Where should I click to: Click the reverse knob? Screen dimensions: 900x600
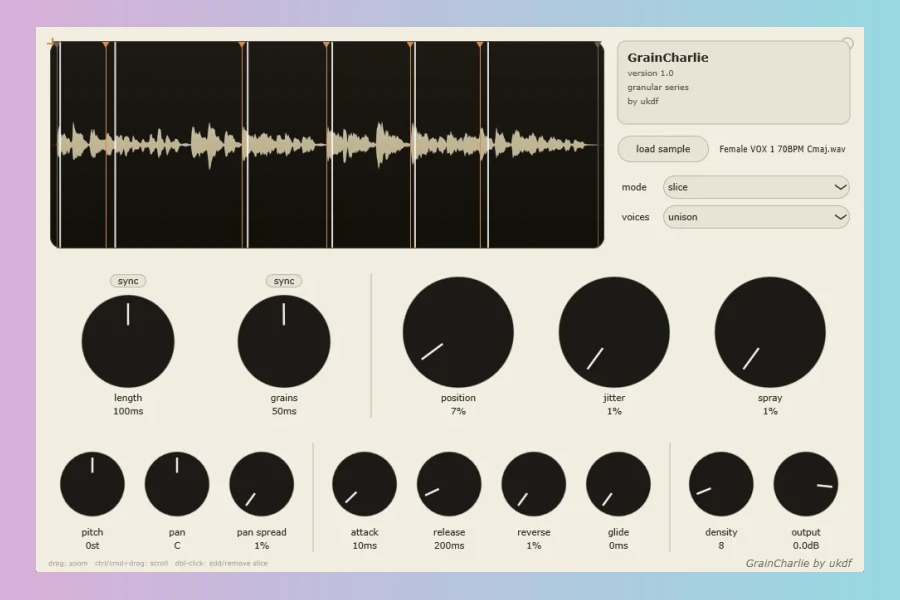tap(534, 484)
